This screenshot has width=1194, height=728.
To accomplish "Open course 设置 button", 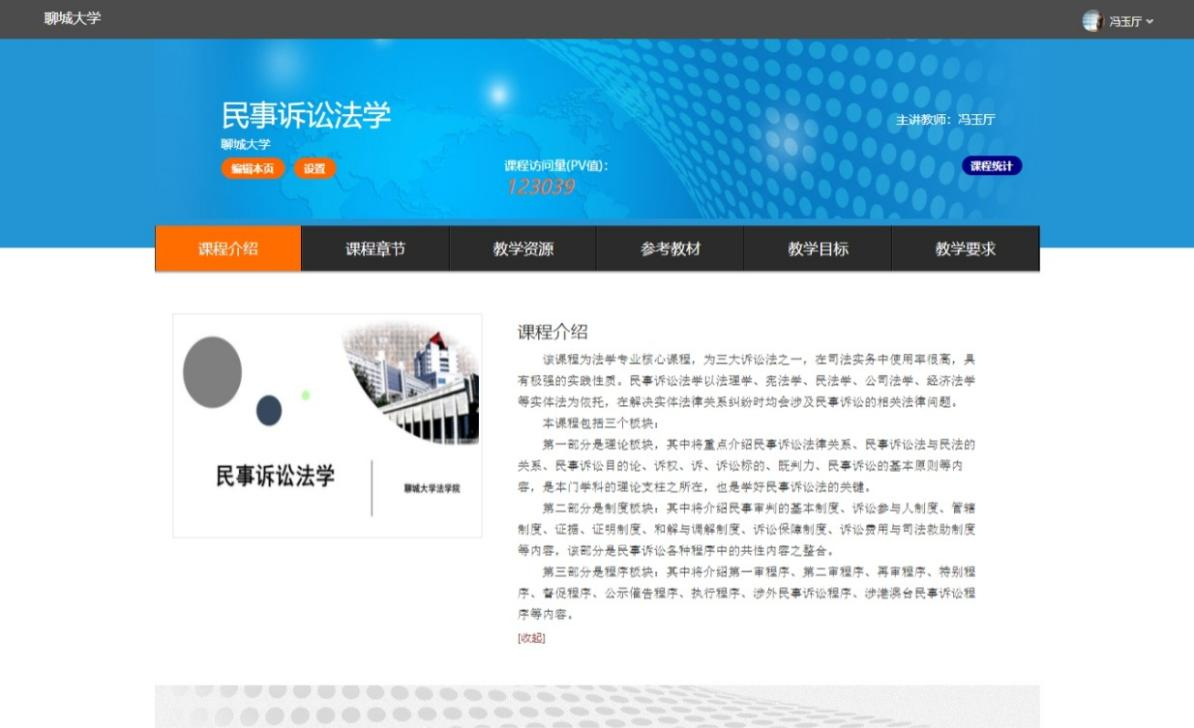I will pyautogui.click(x=314, y=169).
